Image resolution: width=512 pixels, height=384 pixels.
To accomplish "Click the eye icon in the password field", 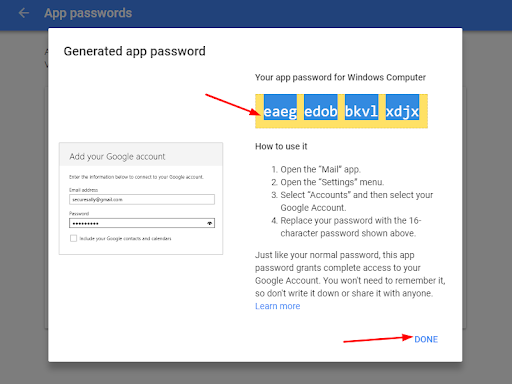I will tap(209, 223).
